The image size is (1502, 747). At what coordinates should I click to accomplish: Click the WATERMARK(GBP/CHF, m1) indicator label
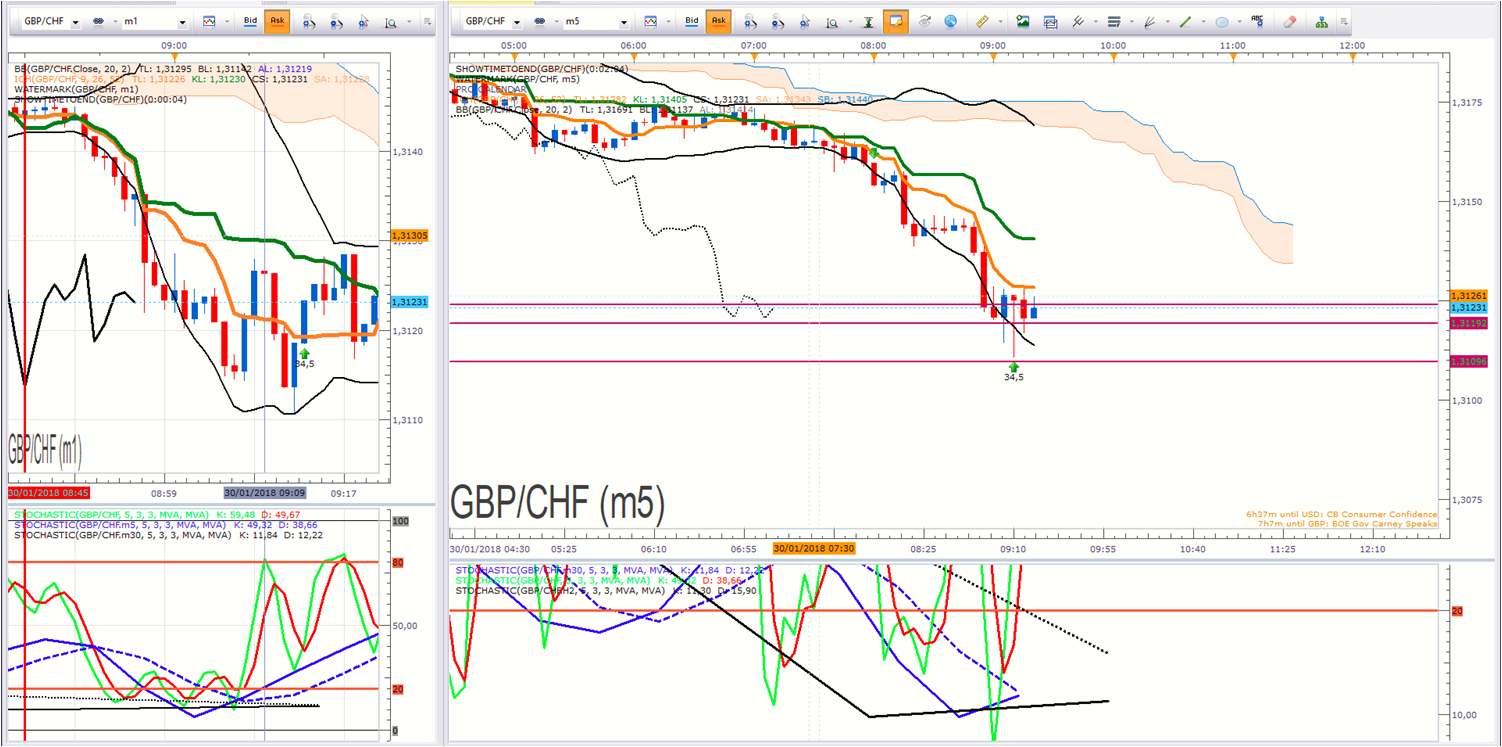point(77,89)
